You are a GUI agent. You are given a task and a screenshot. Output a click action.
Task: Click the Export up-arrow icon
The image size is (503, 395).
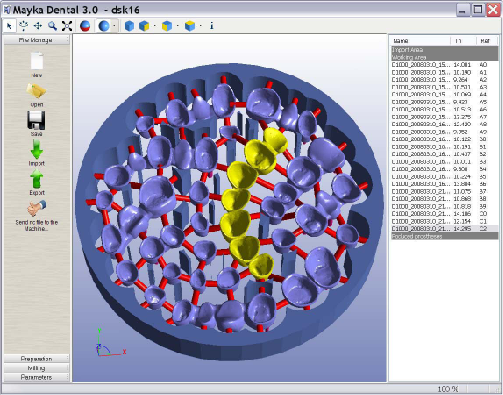(37, 179)
